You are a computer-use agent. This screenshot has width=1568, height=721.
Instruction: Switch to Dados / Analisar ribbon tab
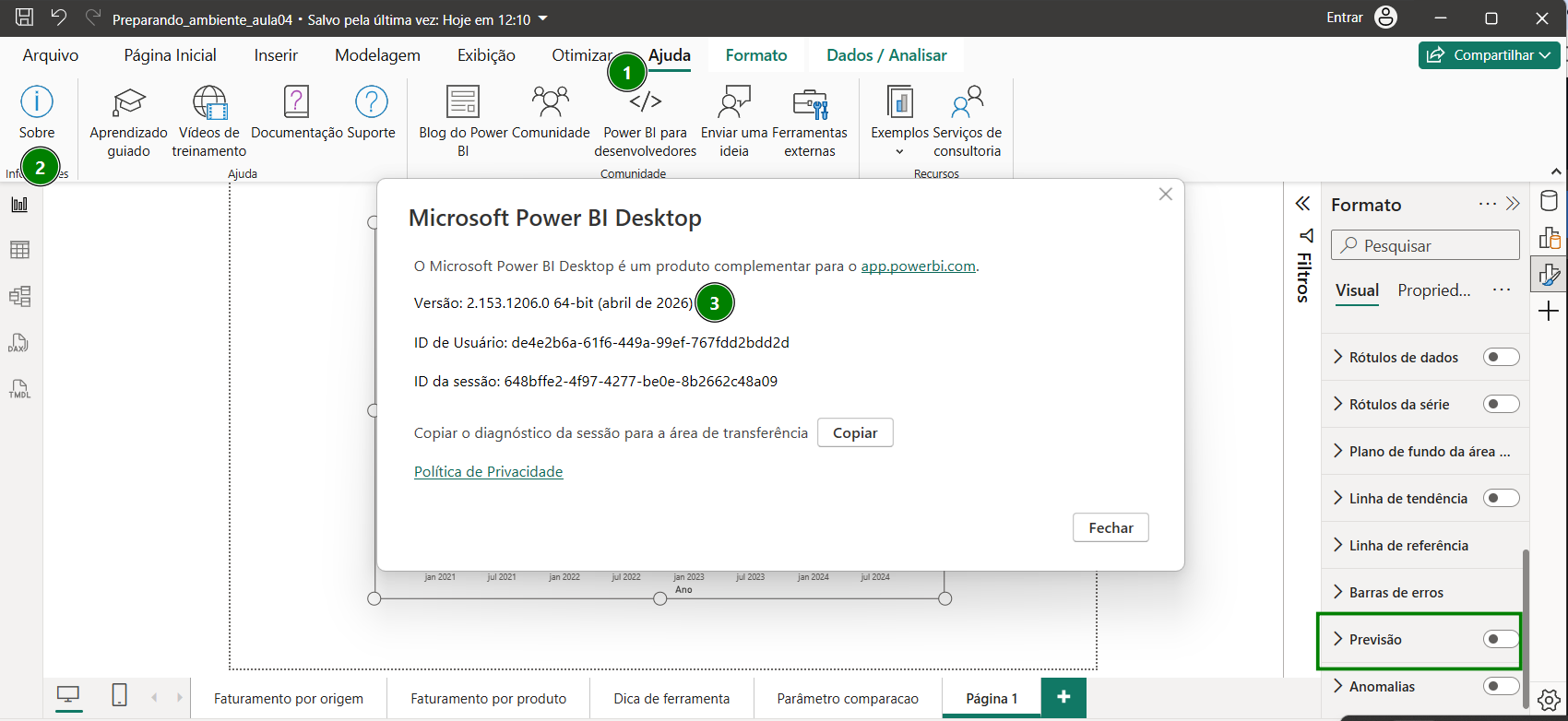coord(886,55)
